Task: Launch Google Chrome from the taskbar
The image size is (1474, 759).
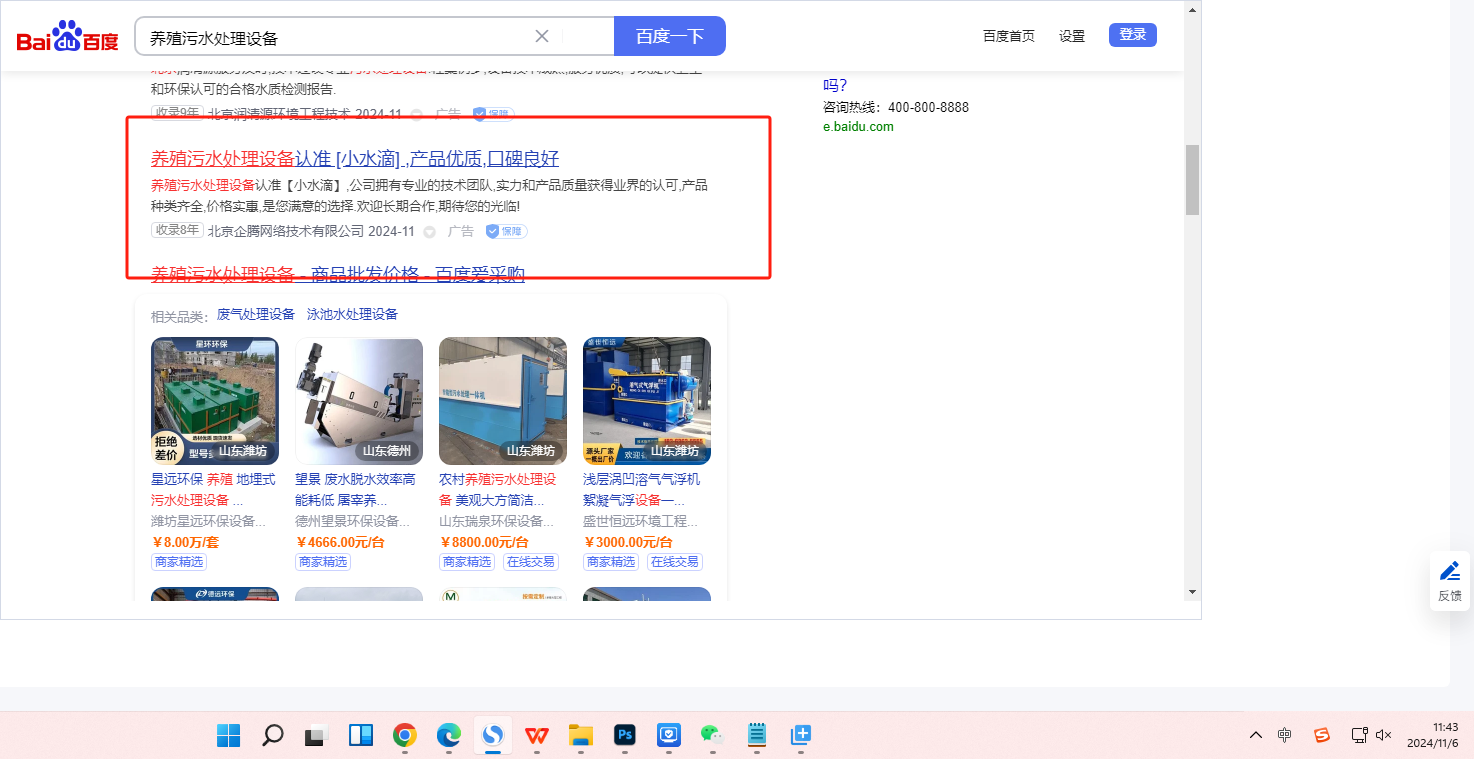Action: [405, 735]
